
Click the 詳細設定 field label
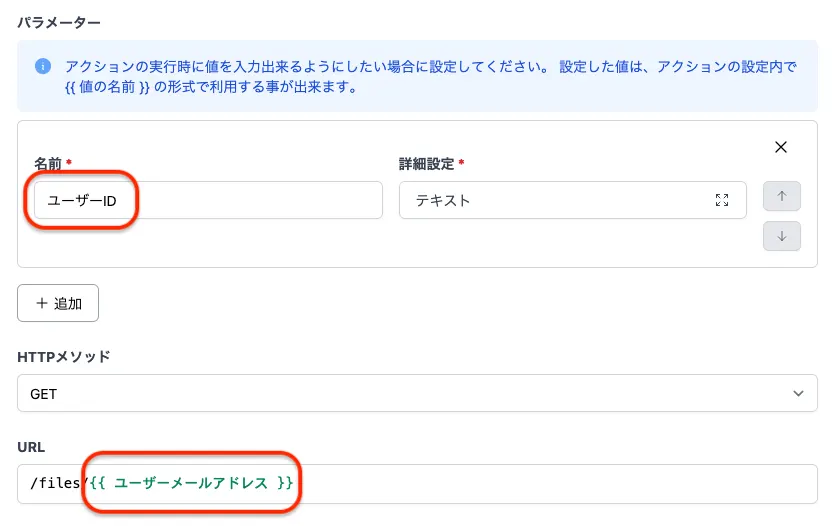coord(427,163)
